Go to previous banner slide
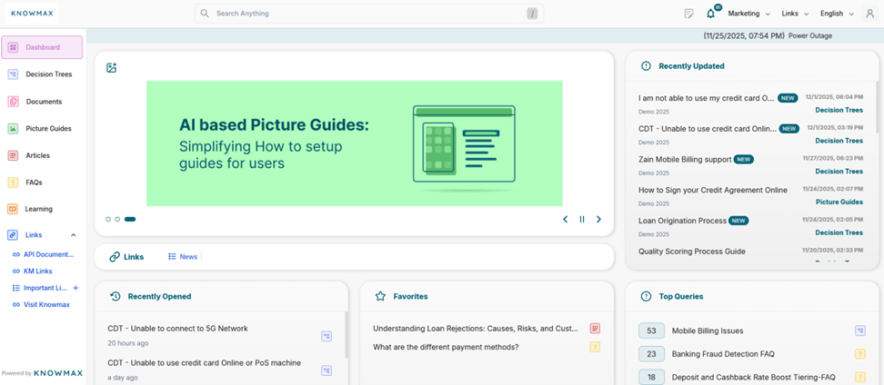This screenshot has height=385, width=884. click(565, 219)
